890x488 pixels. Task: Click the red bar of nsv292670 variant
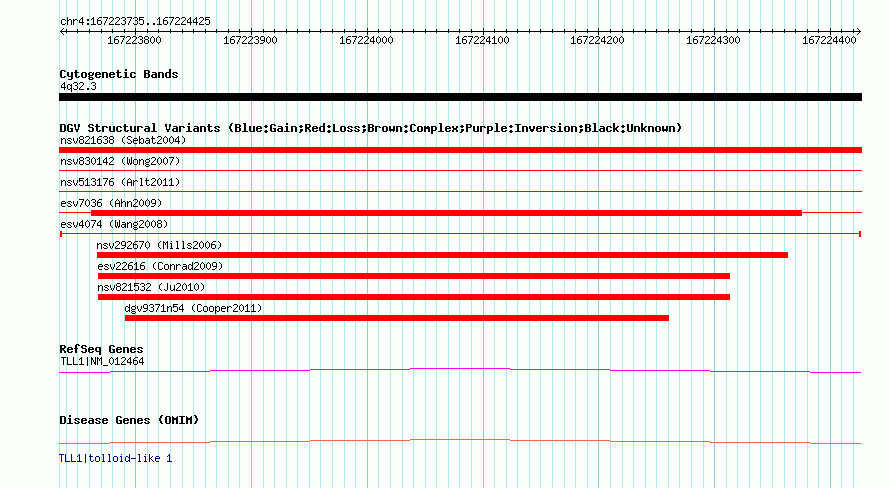tap(442, 255)
